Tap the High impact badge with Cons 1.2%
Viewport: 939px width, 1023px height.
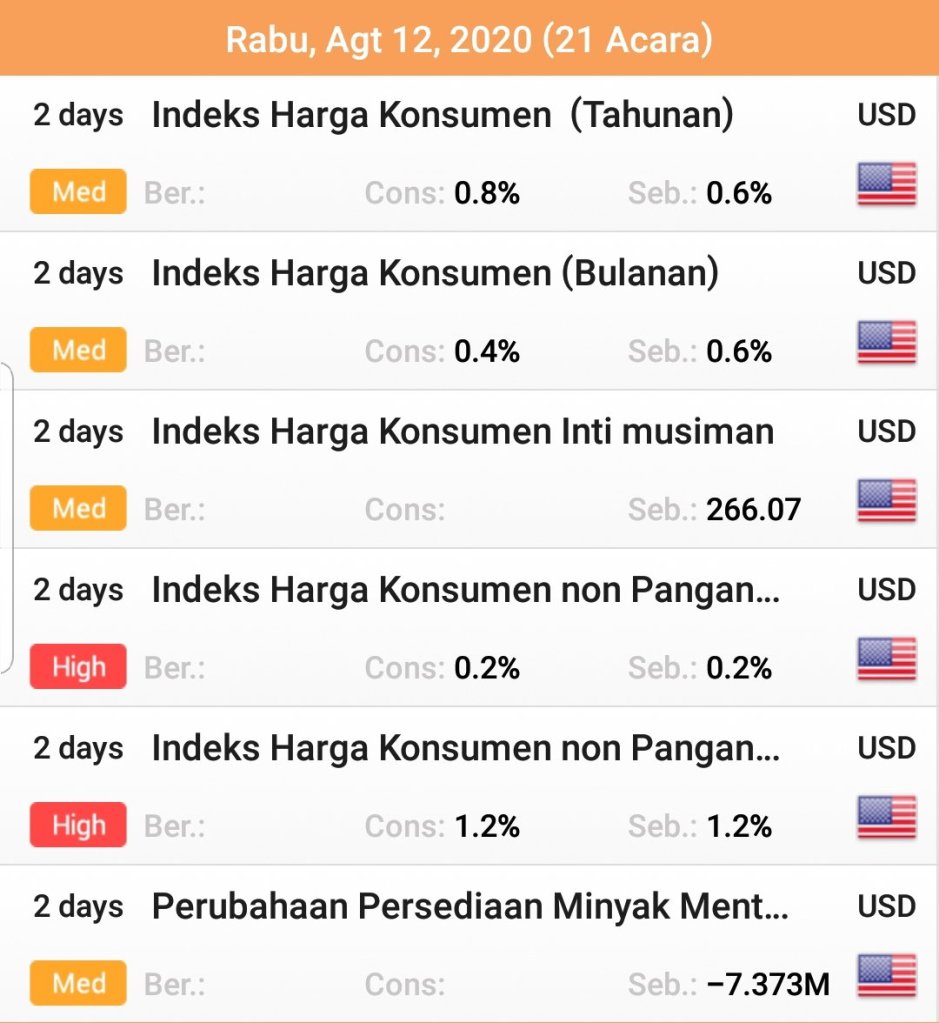(78, 825)
